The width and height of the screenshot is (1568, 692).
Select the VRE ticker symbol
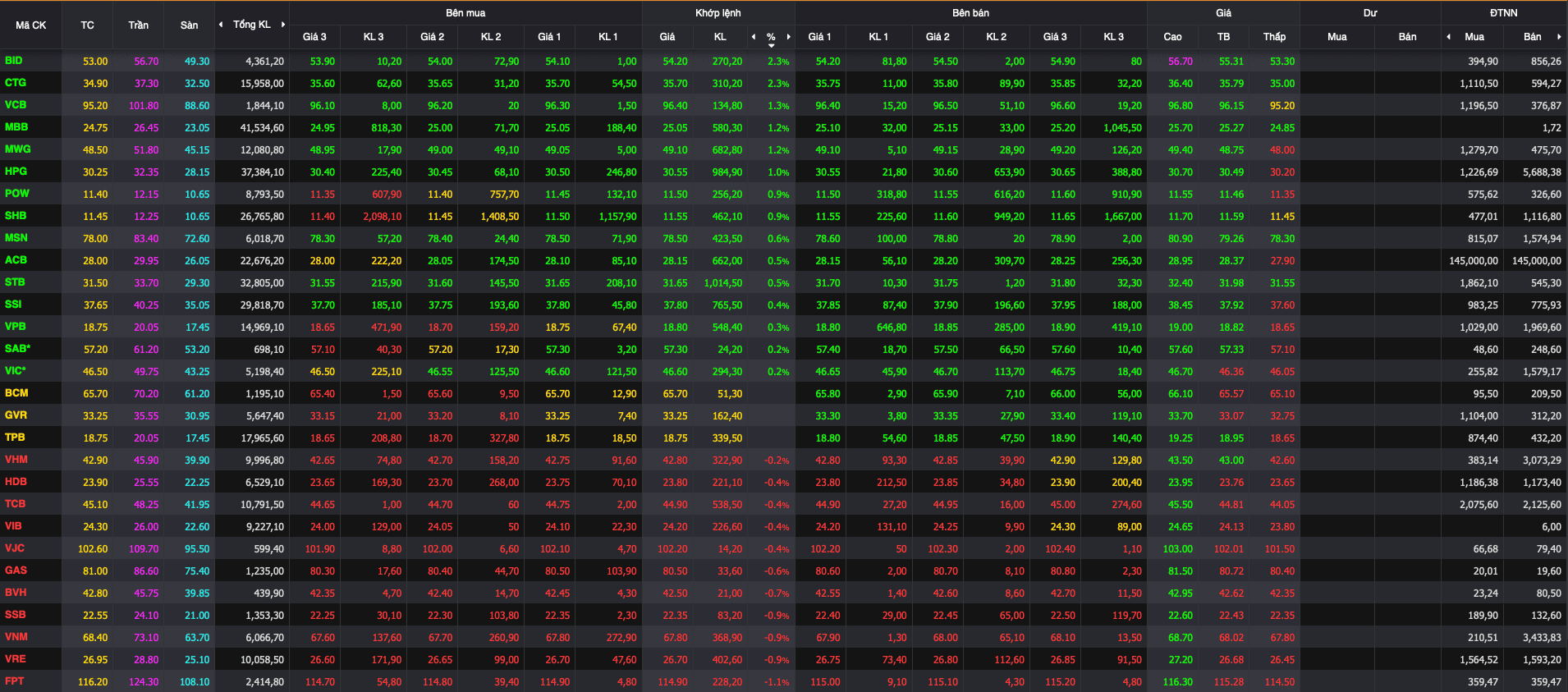pyautogui.click(x=15, y=659)
